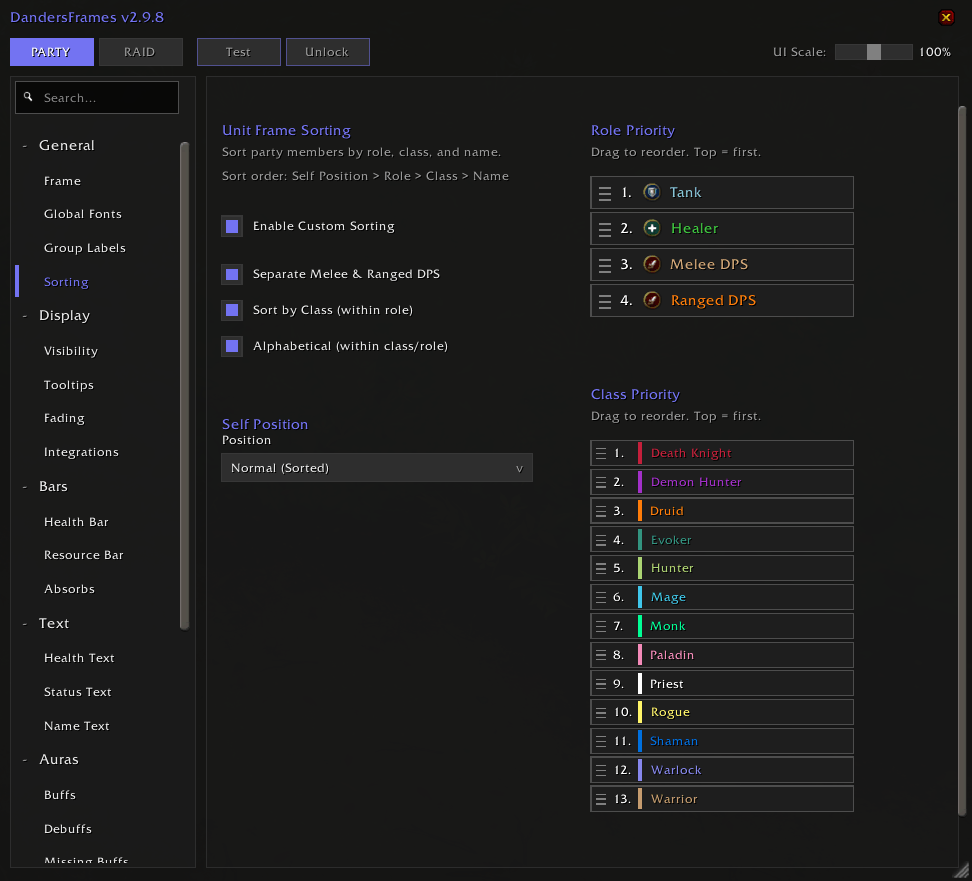Collapse the General section
Image resolution: width=972 pixels, height=881 pixels.
click(25, 146)
